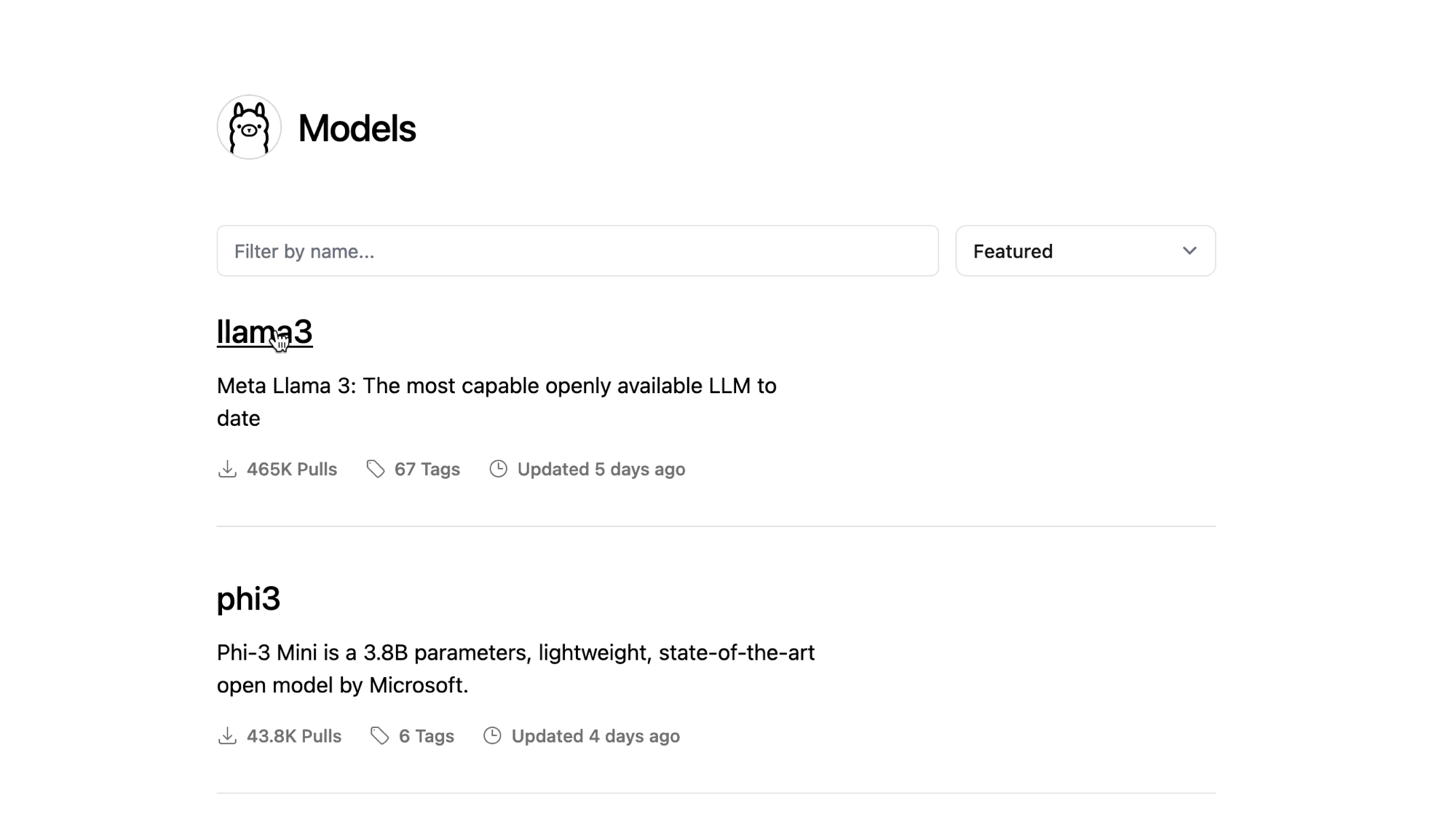Screen dimensions: 1456x819
Task: Click the Models page heading
Action: click(x=357, y=129)
